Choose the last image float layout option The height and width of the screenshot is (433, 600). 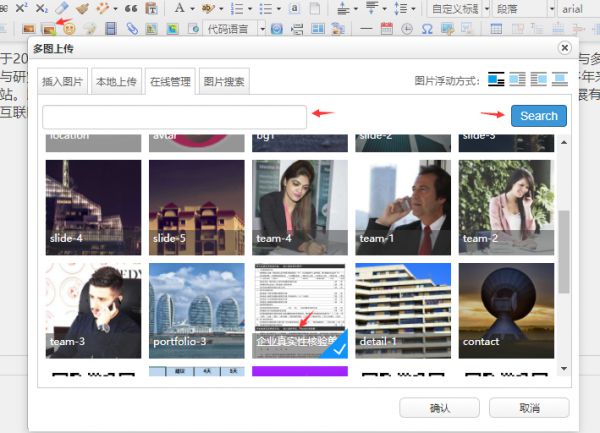click(559, 80)
